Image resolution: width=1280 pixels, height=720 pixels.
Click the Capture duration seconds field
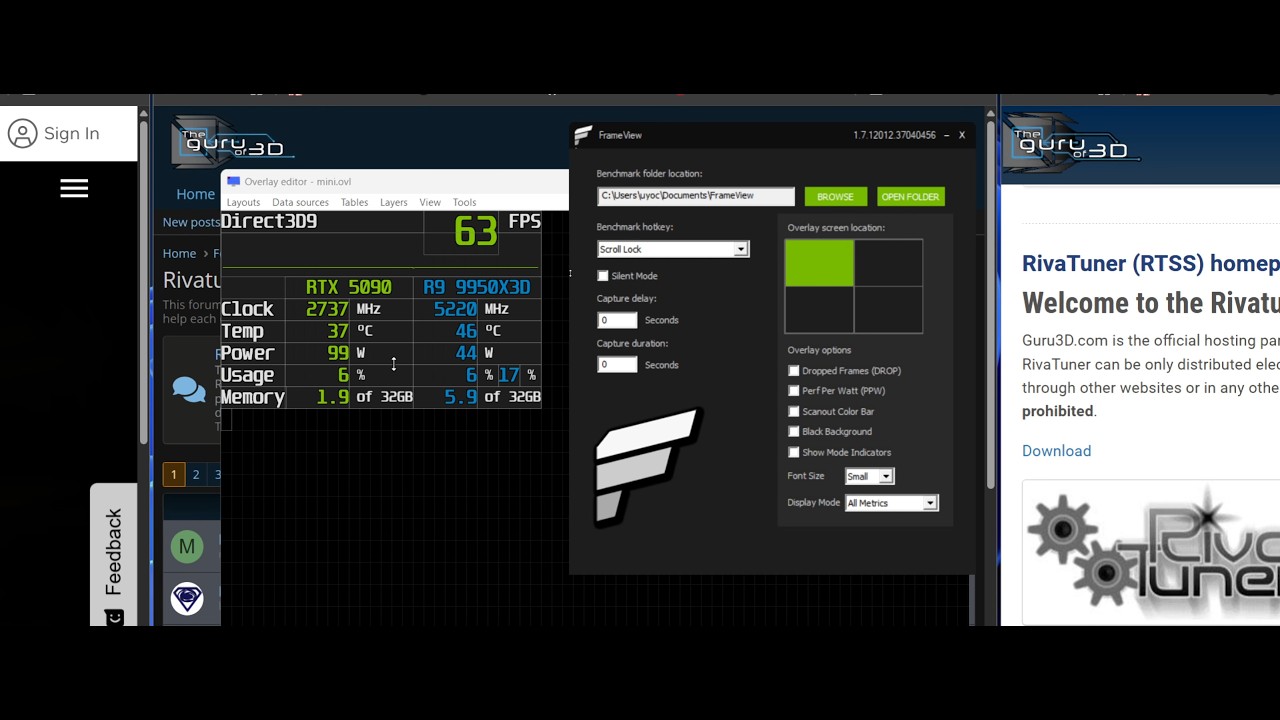[x=617, y=365]
